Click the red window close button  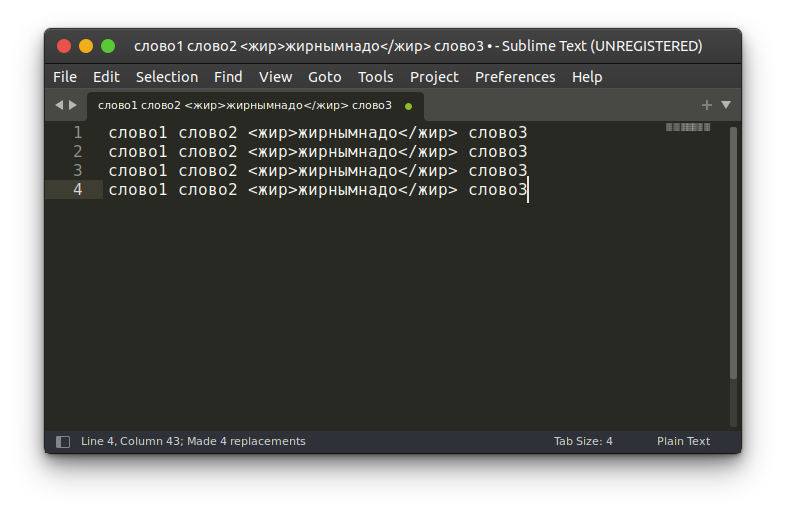click(x=64, y=46)
